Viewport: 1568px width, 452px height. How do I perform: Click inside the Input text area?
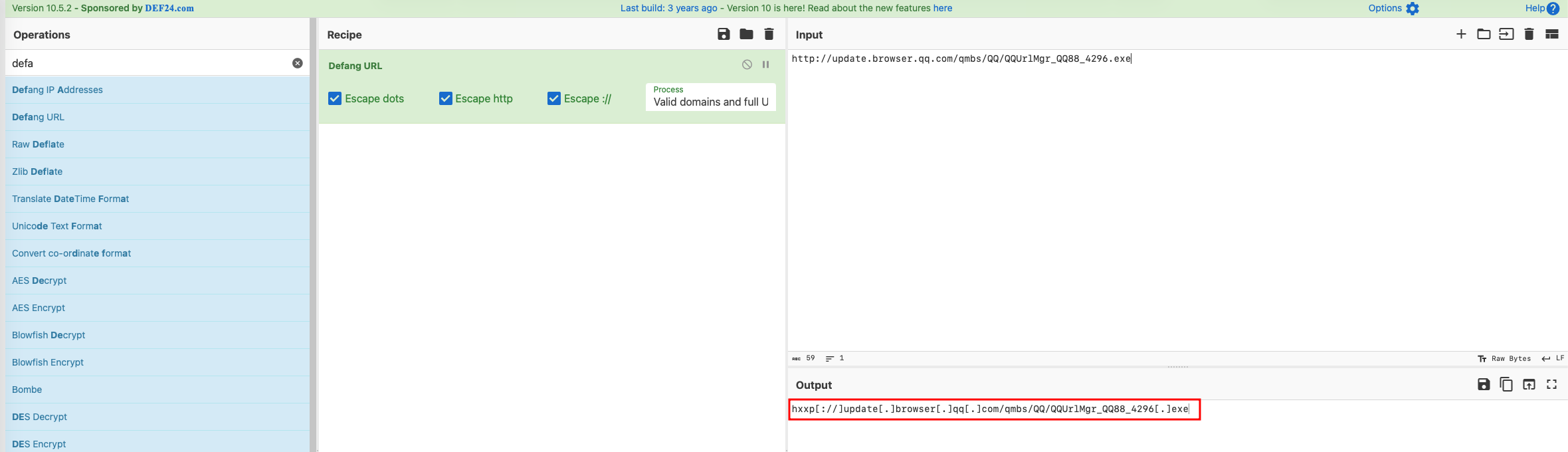pos(1177,199)
